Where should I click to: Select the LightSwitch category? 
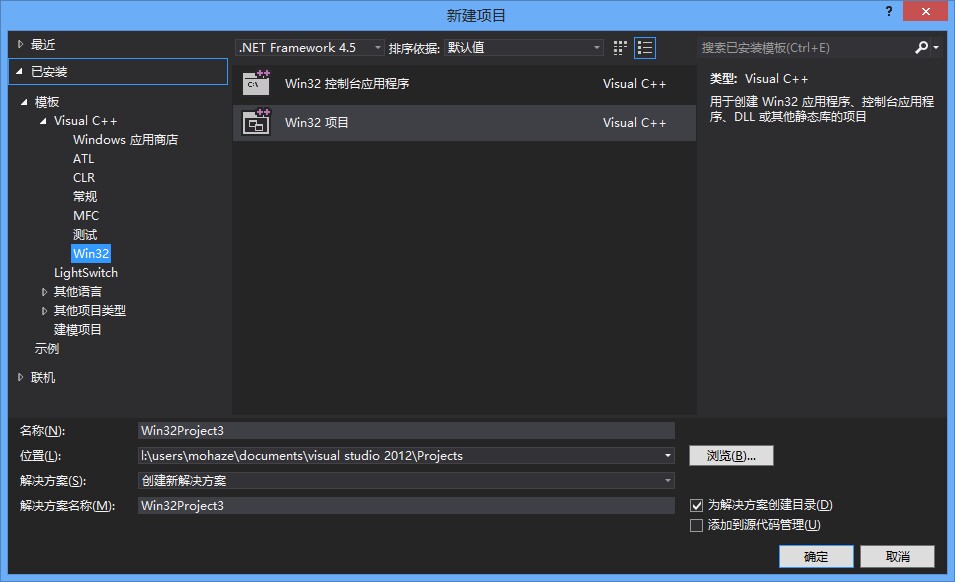pos(86,273)
